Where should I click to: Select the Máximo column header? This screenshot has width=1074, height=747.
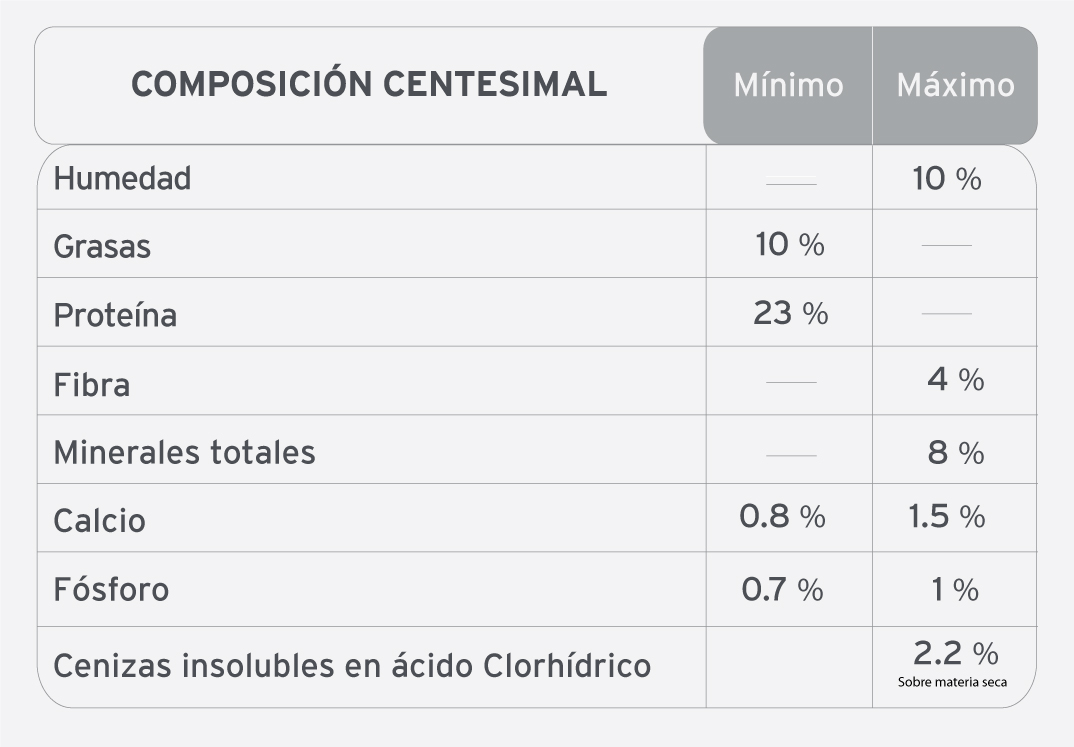(x=956, y=86)
